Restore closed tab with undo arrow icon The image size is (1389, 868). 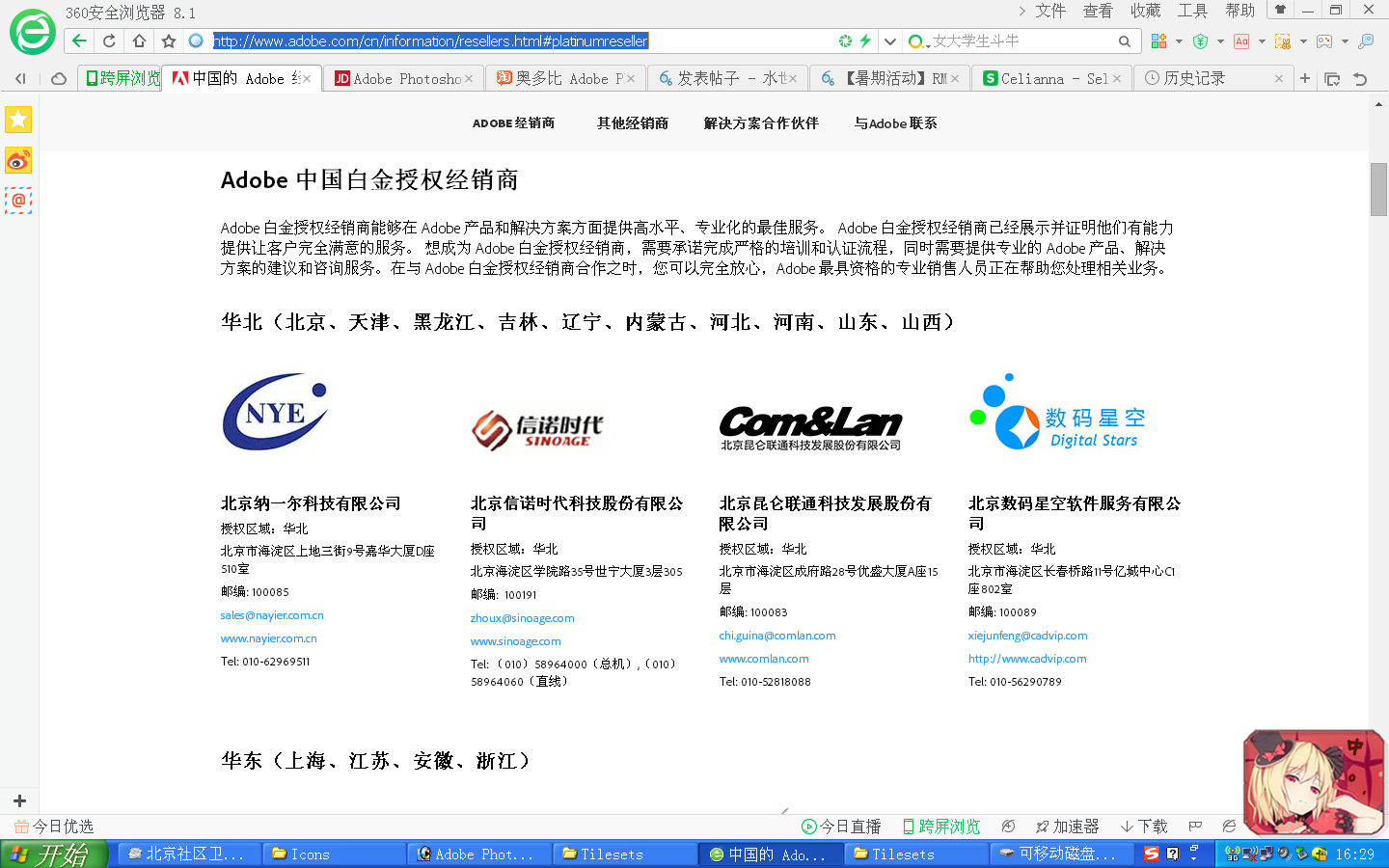pos(1360,79)
